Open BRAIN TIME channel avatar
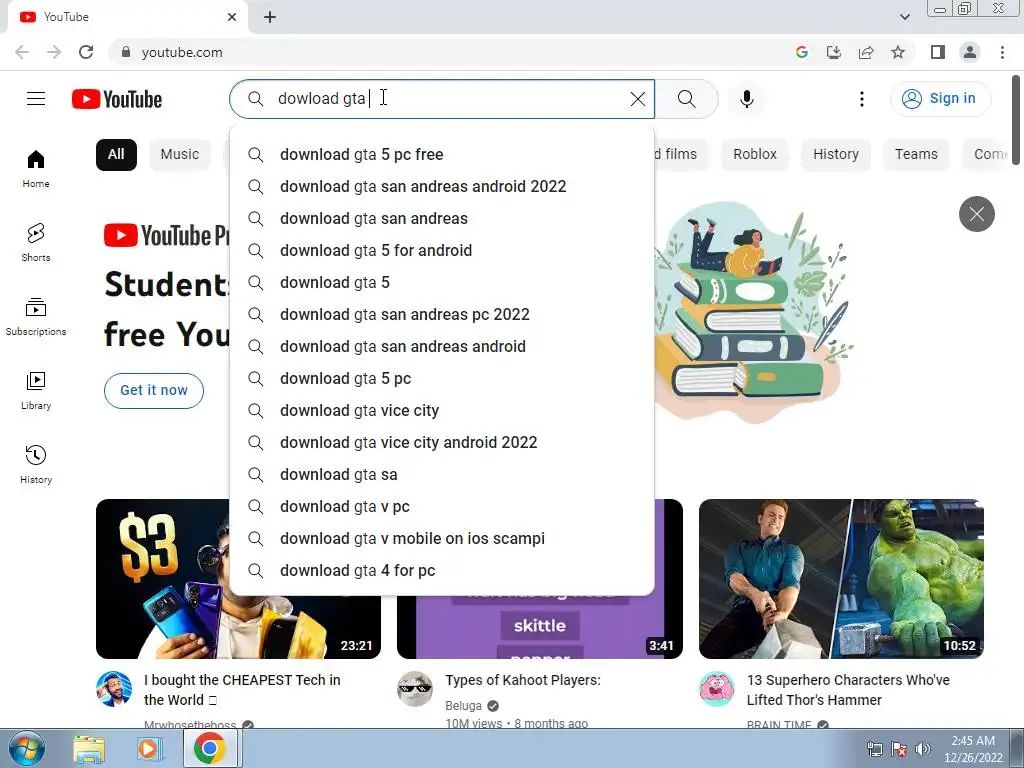Viewport: 1024px width, 768px height. pos(717,689)
